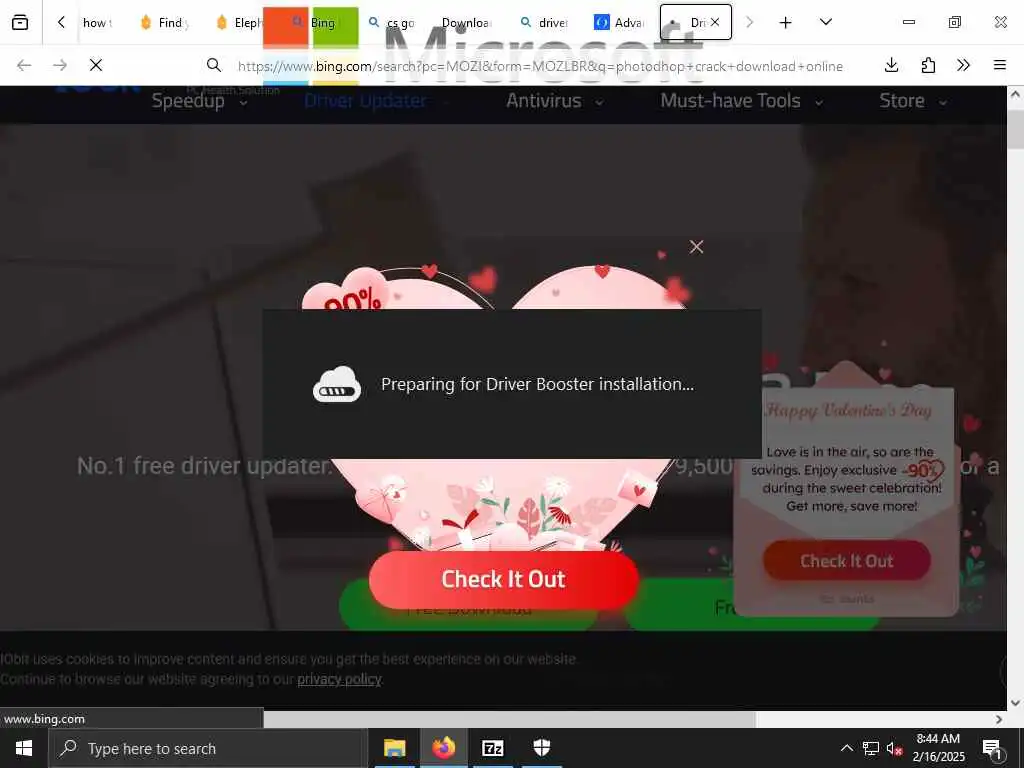Open the Extensions puzzle icon
Viewport: 1024px width, 768px height.
pos(928,65)
